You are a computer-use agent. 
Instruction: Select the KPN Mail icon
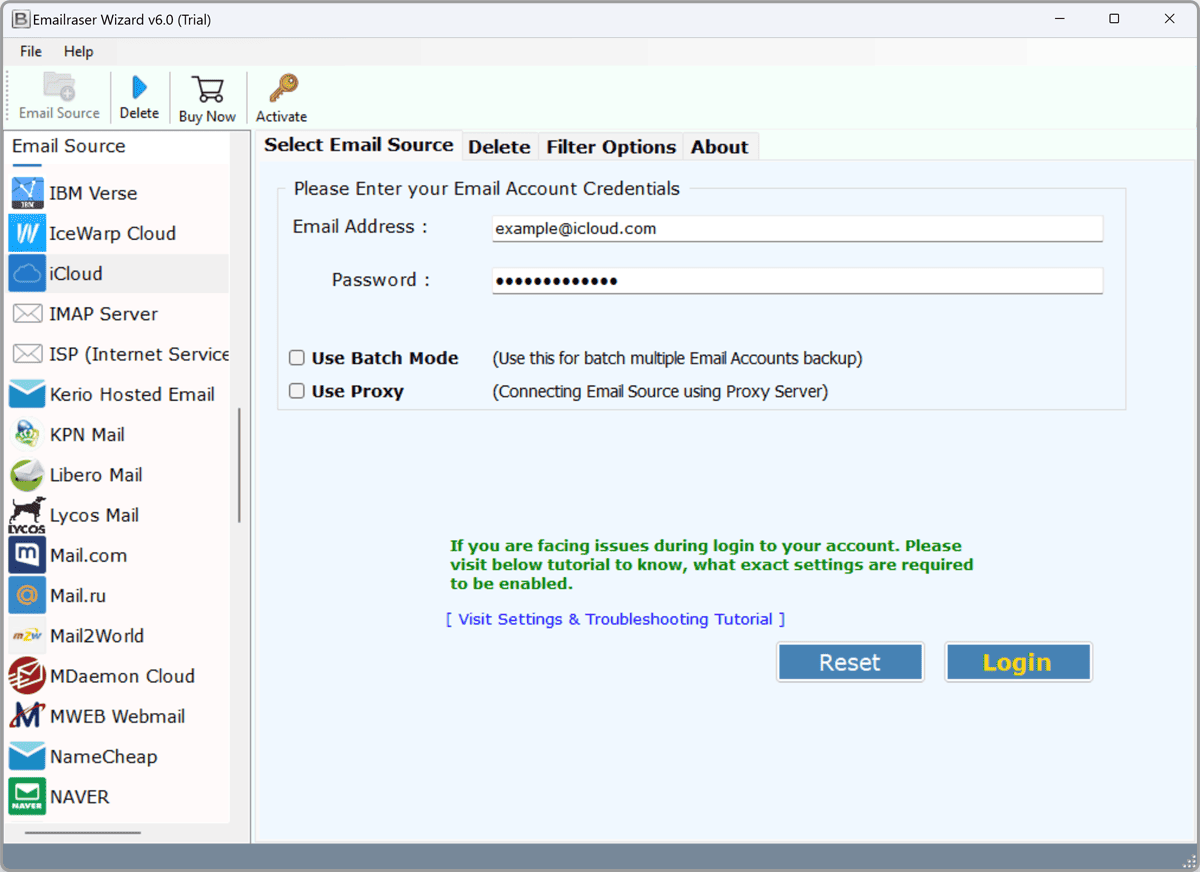[27, 434]
